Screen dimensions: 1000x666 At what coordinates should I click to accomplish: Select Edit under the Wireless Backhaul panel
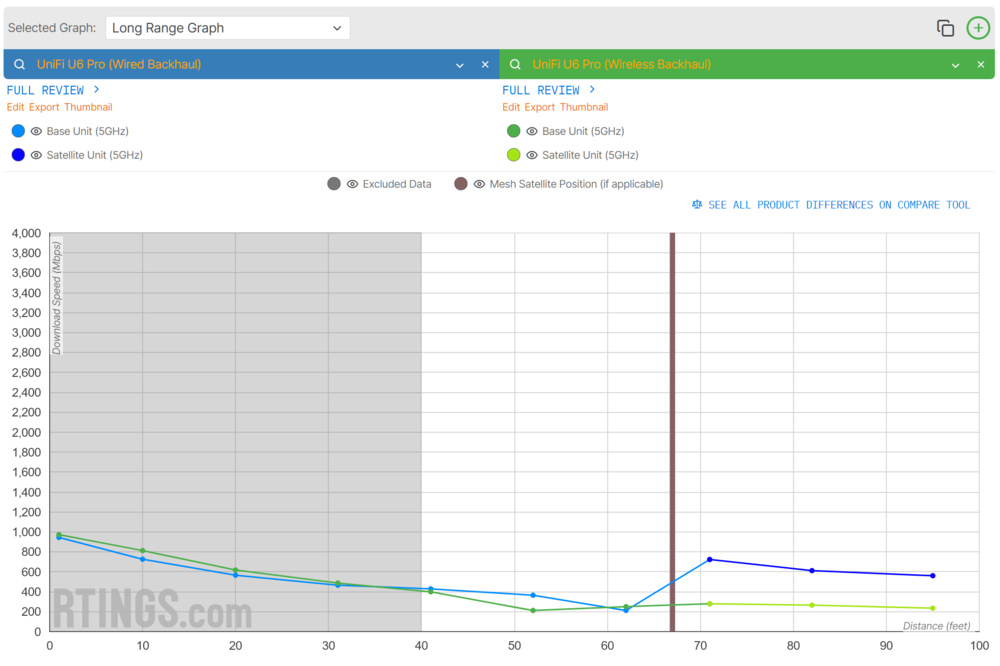pyautogui.click(x=511, y=107)
